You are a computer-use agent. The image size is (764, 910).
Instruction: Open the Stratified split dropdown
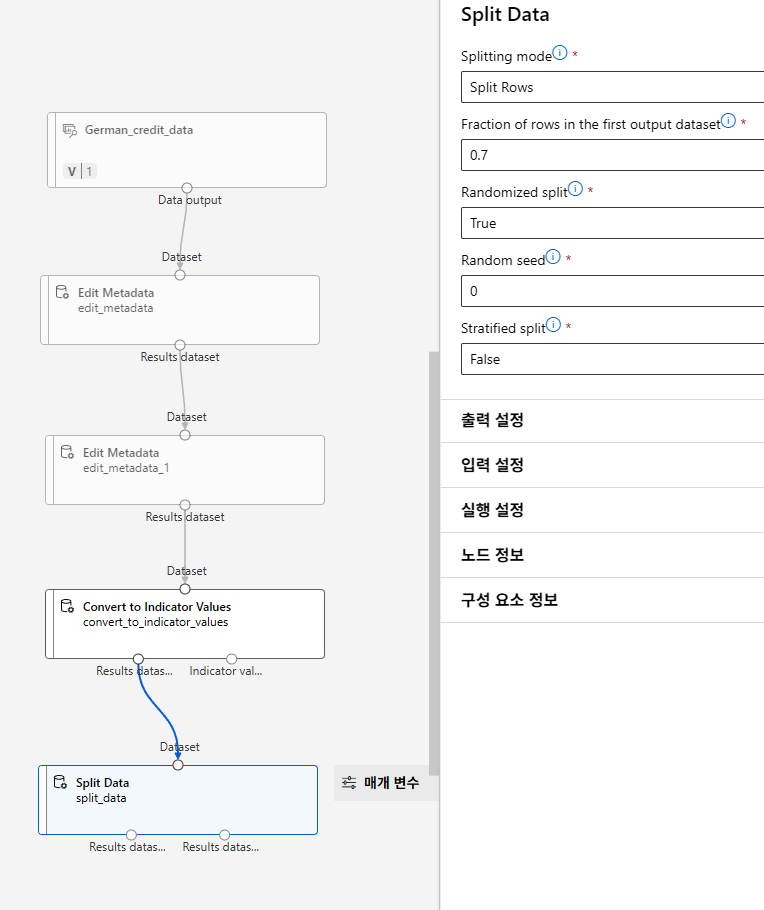[612, 359]
